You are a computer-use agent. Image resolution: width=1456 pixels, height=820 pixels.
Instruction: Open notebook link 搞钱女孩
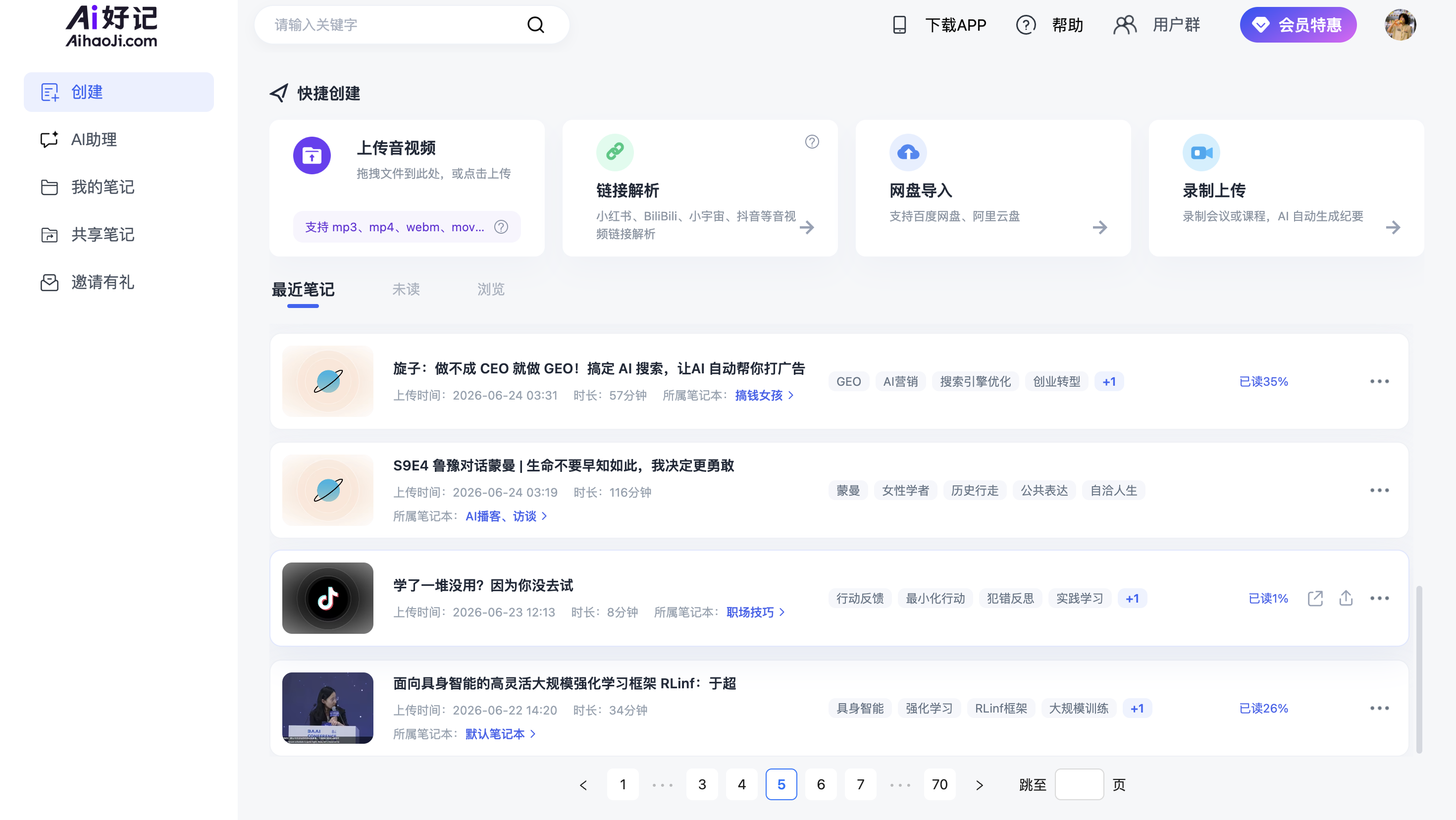764,396
